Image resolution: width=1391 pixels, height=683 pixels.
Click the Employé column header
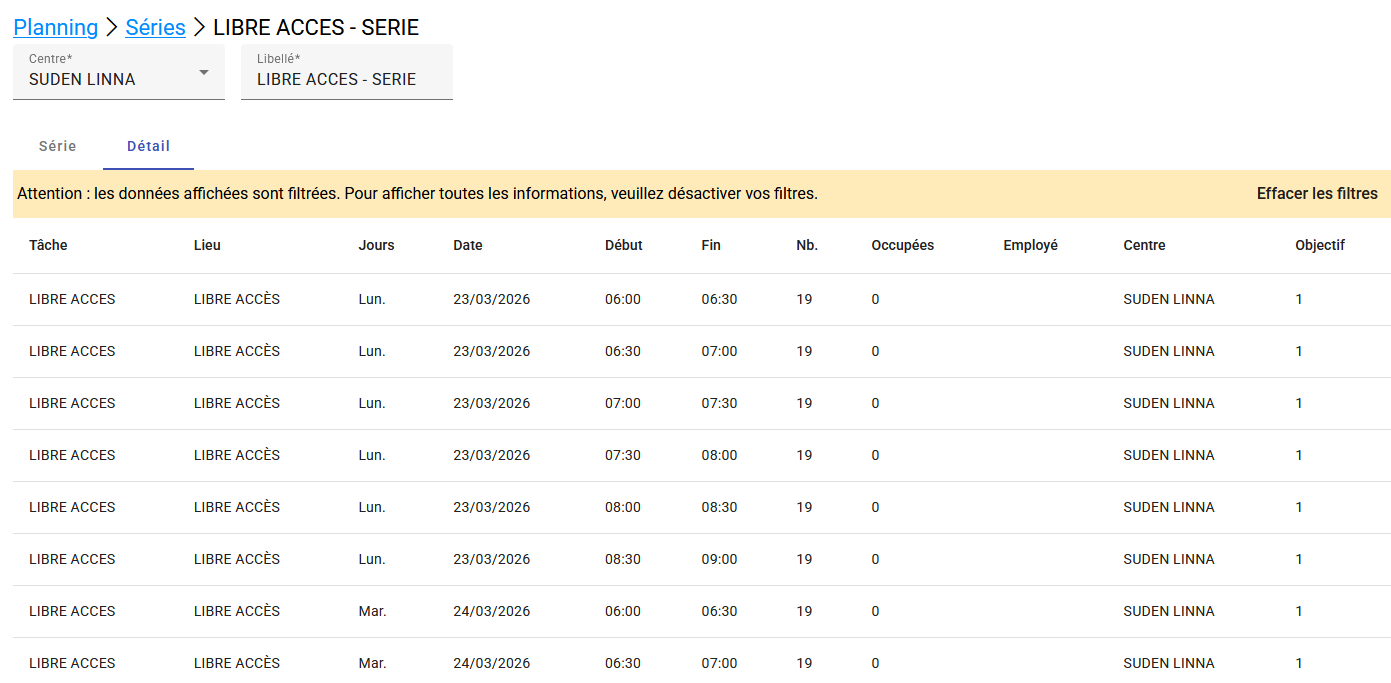[1030, 245]
